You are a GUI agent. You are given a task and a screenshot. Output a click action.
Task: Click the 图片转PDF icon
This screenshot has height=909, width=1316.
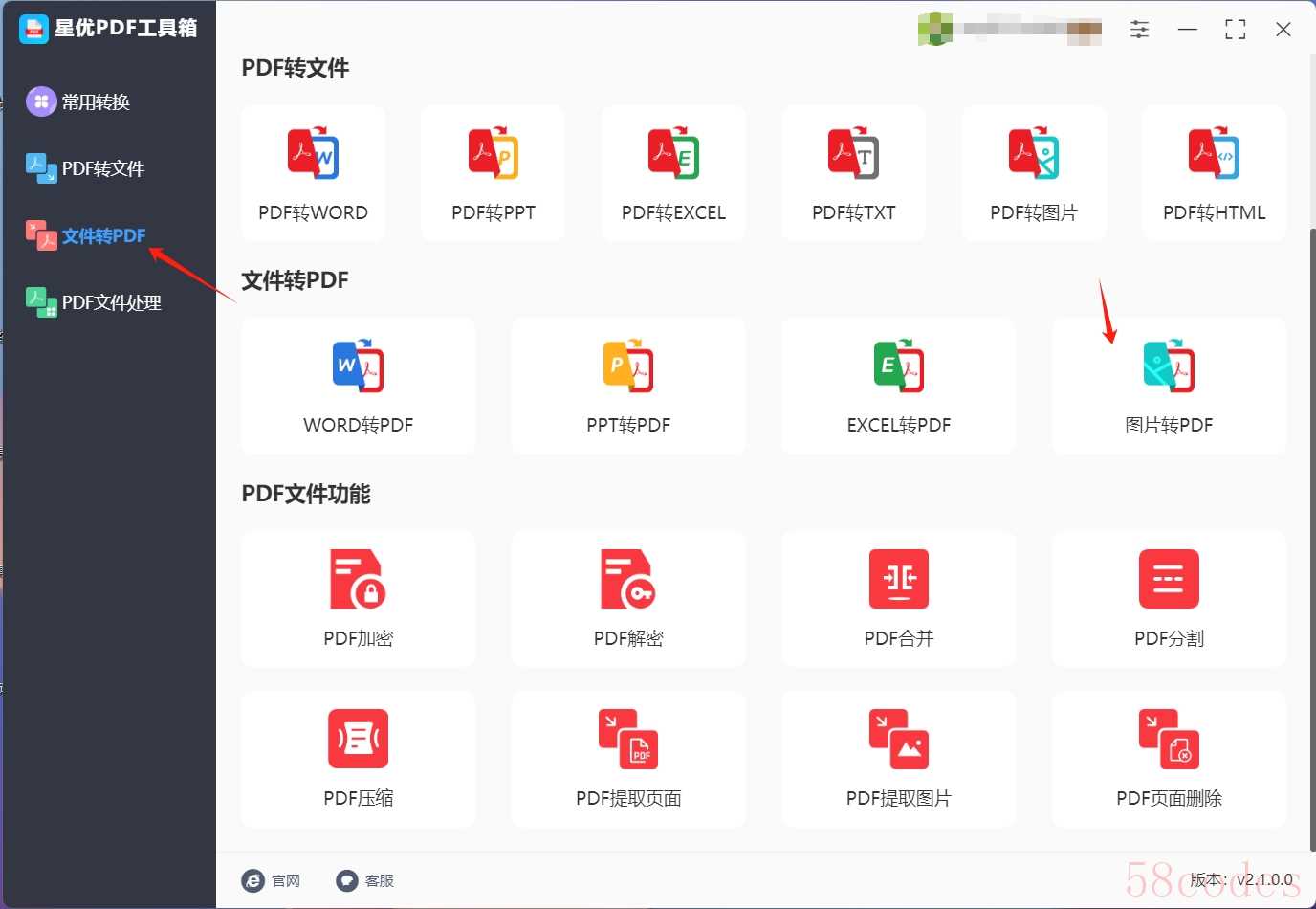1169,366
